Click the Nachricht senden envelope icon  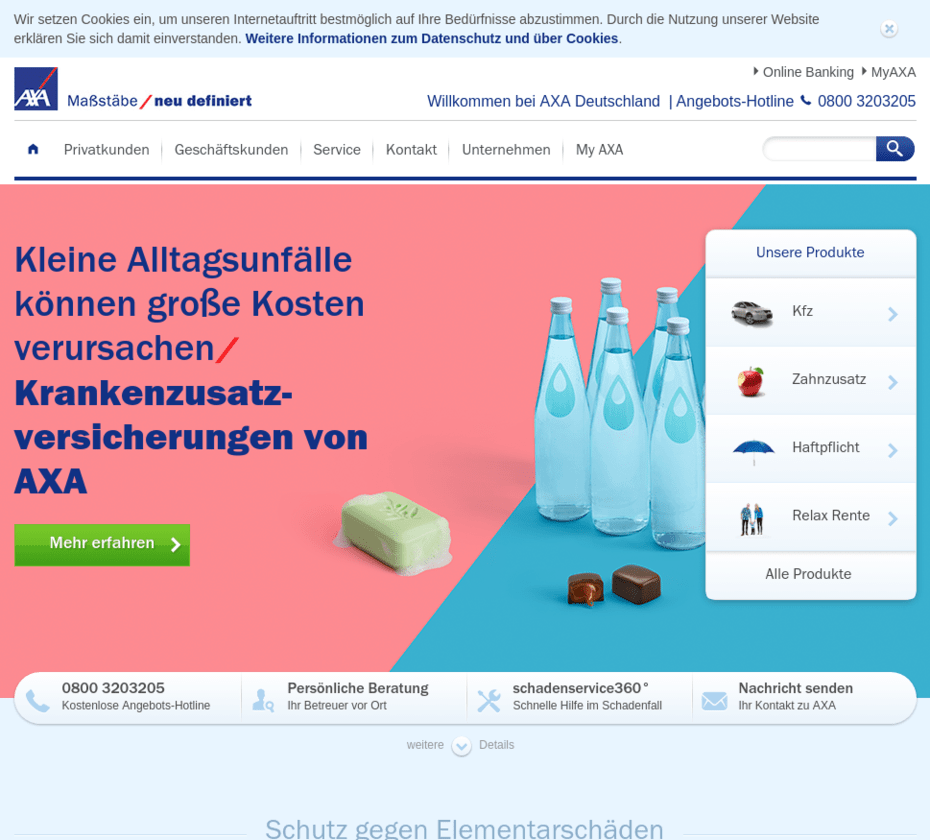pyautogui.click(x=714, y=700)
